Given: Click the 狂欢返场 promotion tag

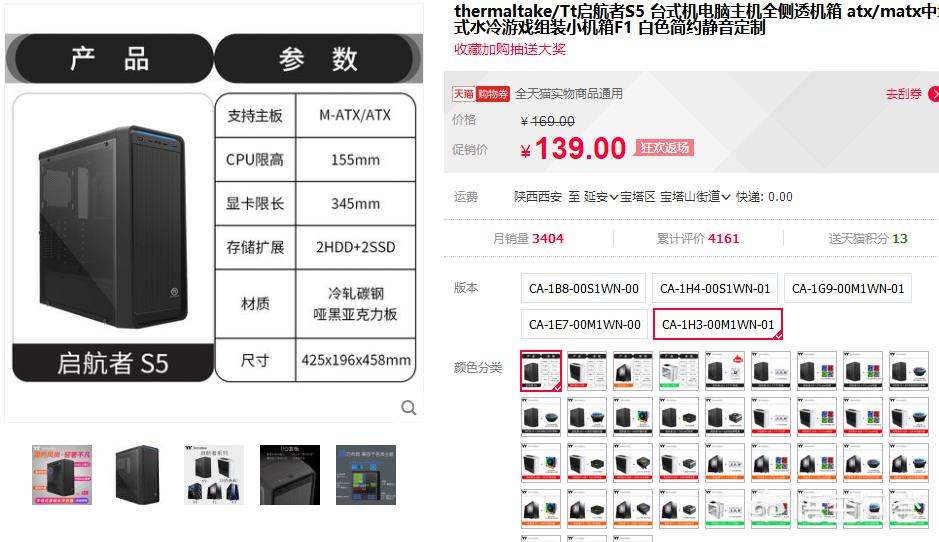Looking at the screenshot, I should click(x=664, y=147).
